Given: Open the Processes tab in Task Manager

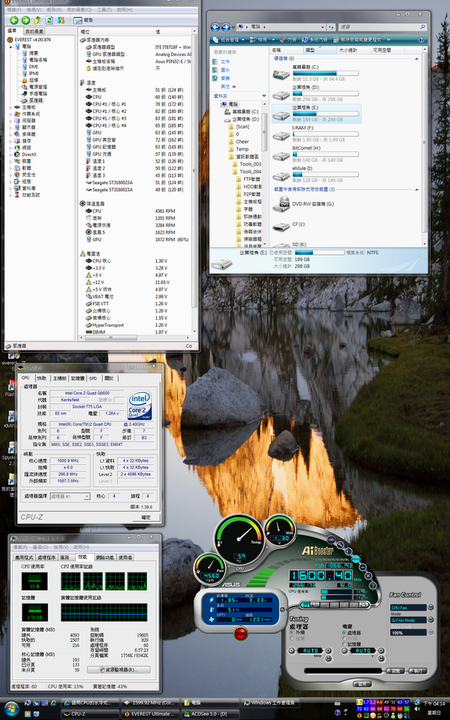Looking at the screenshot, I should 47,557.
